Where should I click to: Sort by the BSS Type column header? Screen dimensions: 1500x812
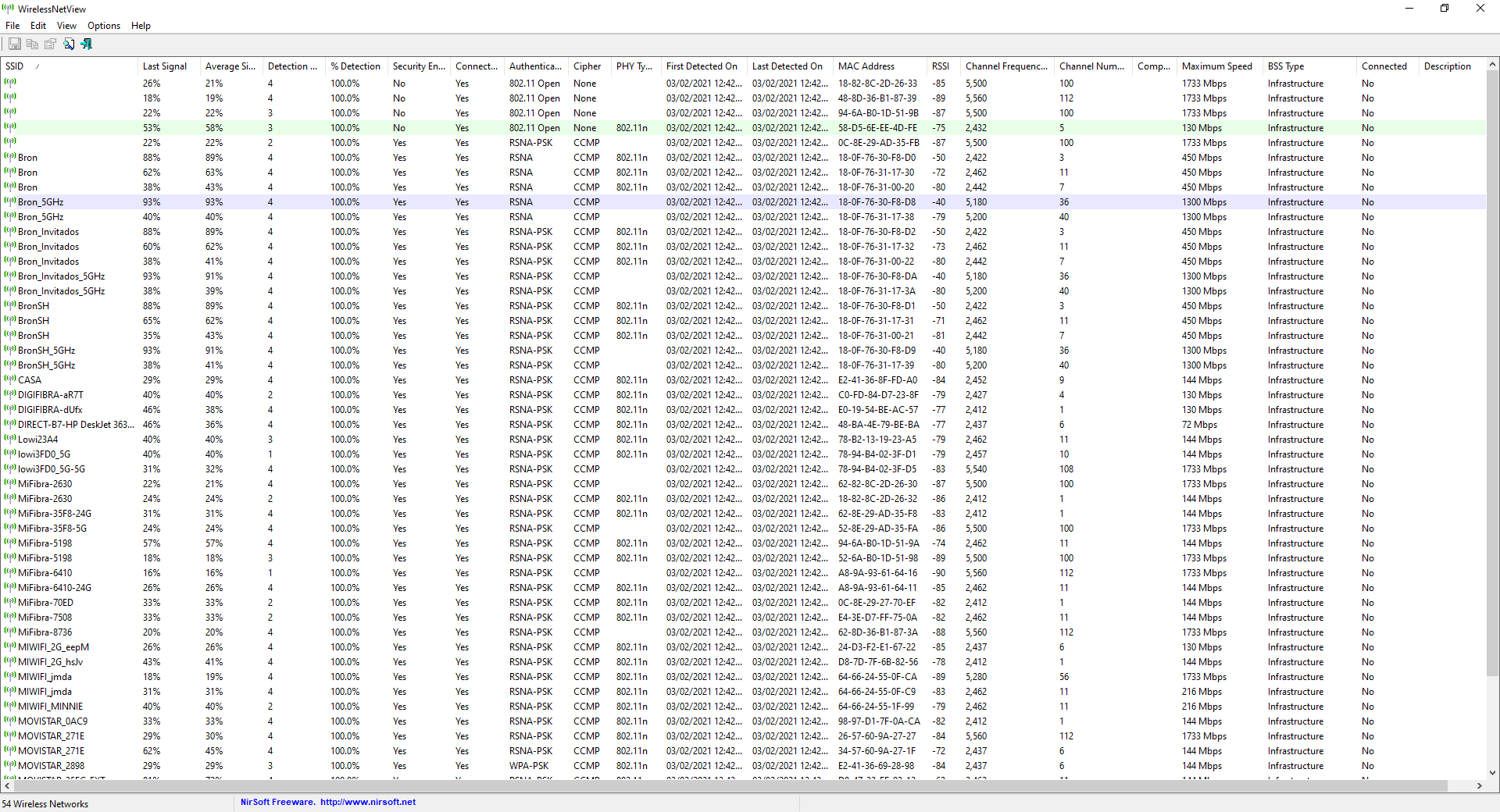coord(1309,66)
